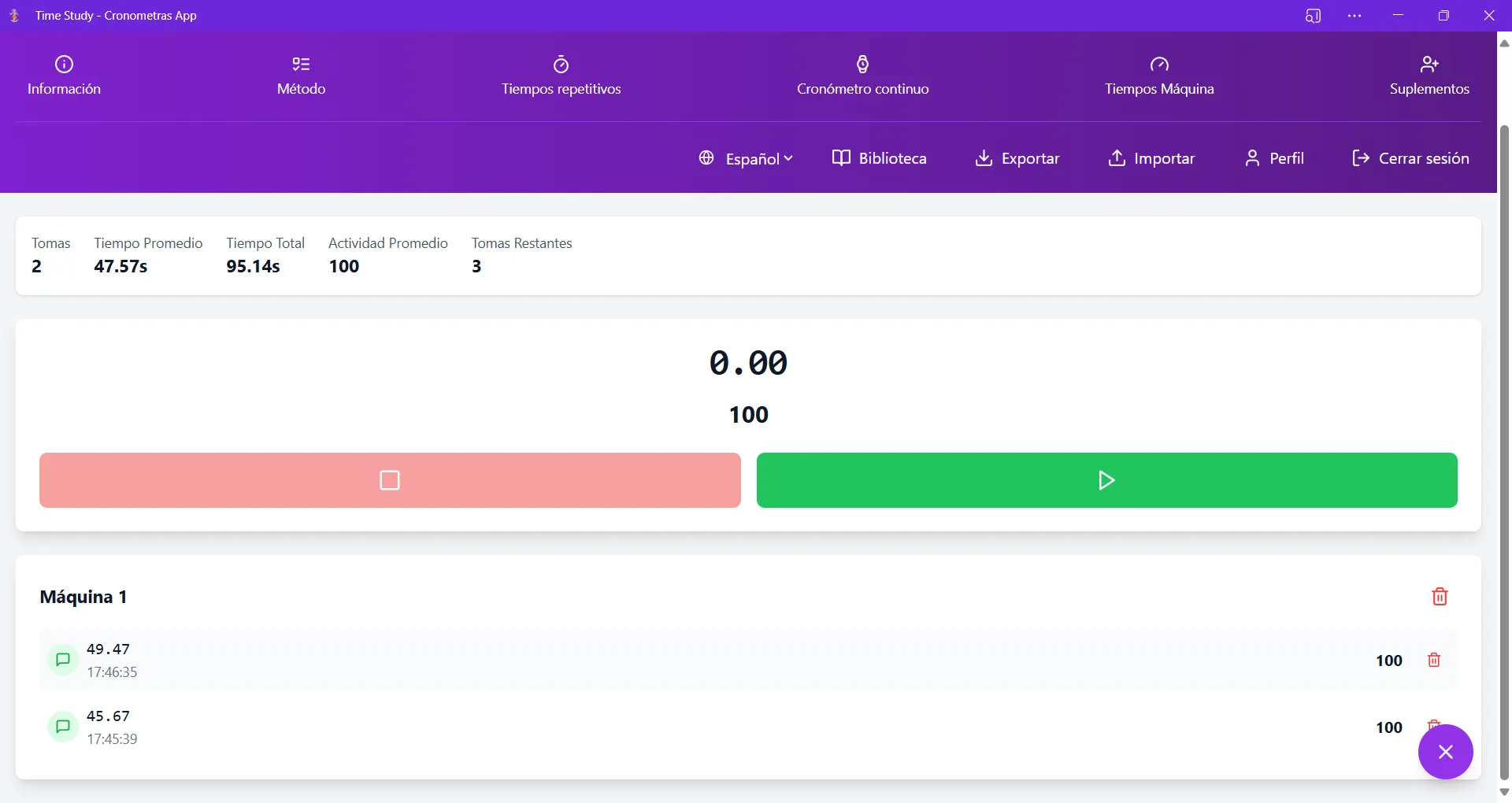Open the Suplementos tab

[1429, 76]
